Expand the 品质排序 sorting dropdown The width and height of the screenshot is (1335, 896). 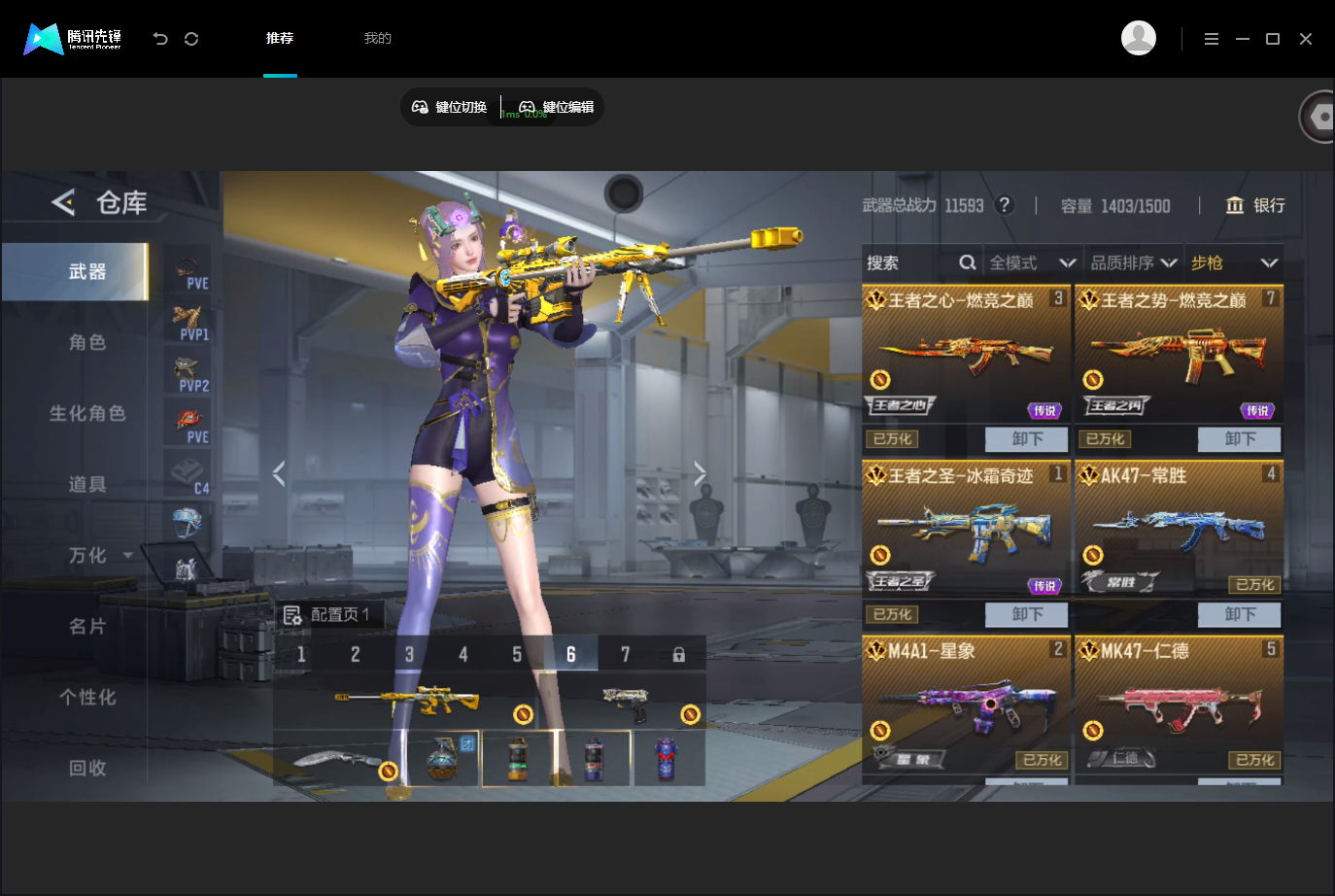click(1134, 263)
